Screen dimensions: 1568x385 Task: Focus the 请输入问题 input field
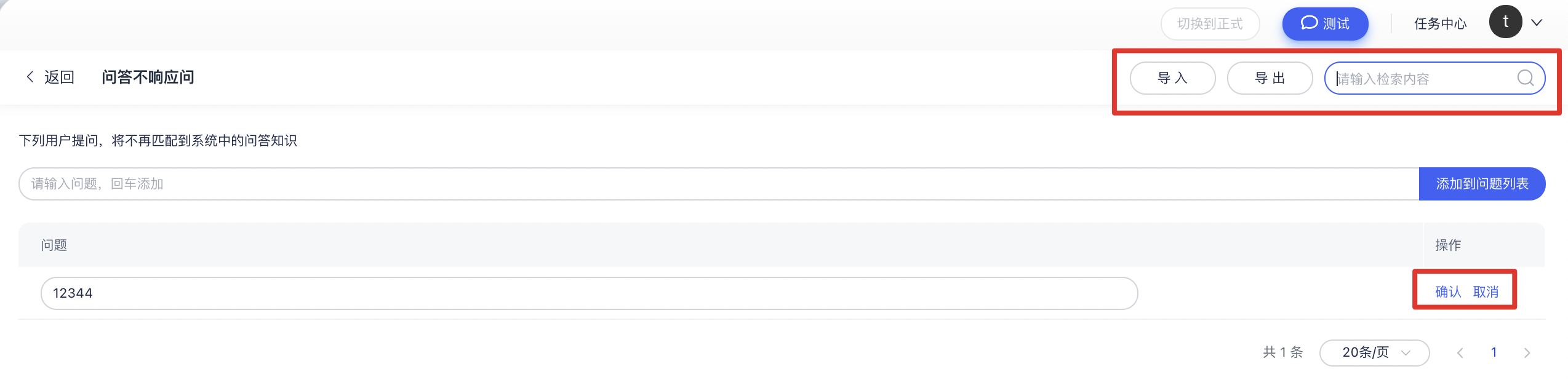click(719, 184)
